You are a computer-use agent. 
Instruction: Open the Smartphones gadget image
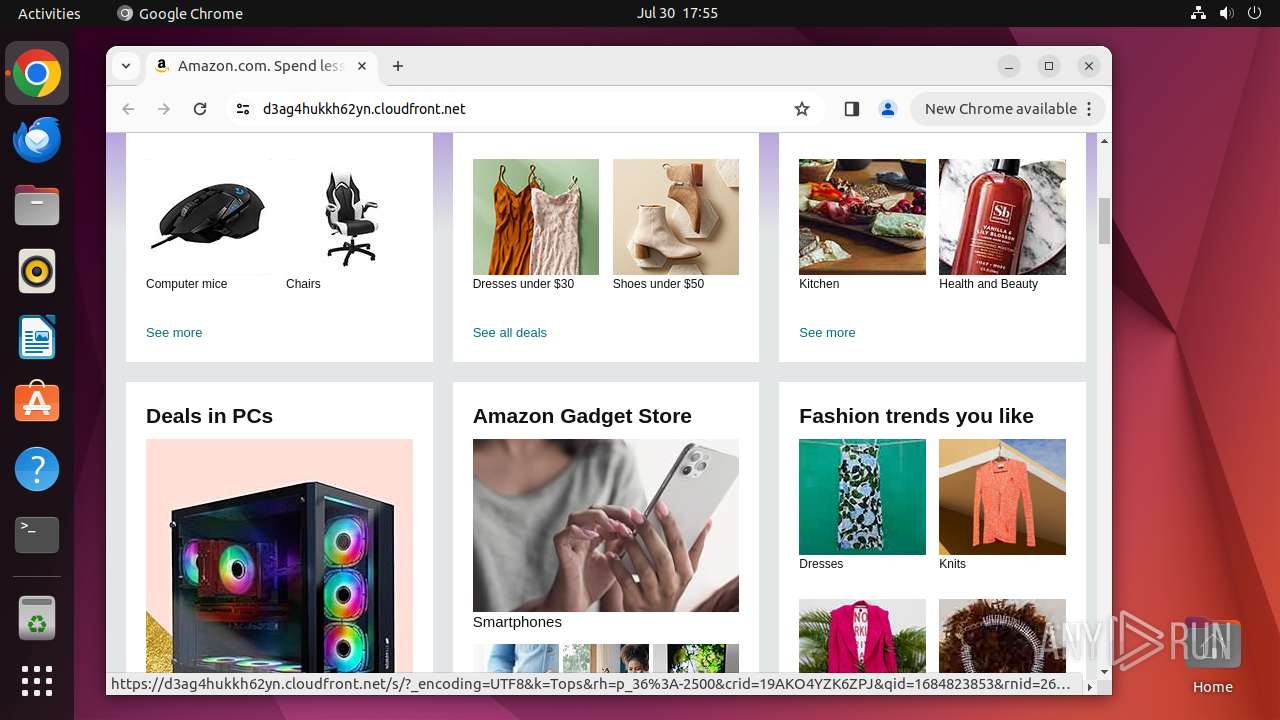pyautogui.click(x=606, y=525)
